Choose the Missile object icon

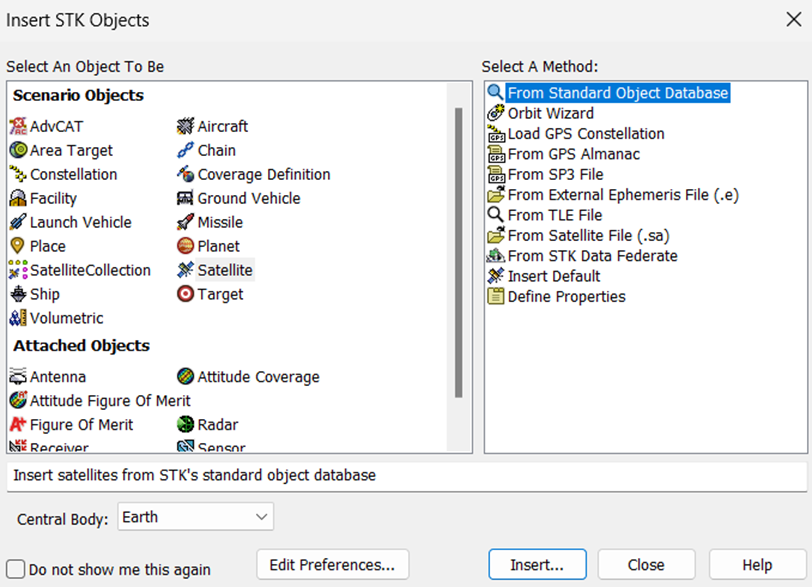coord(185,222)
